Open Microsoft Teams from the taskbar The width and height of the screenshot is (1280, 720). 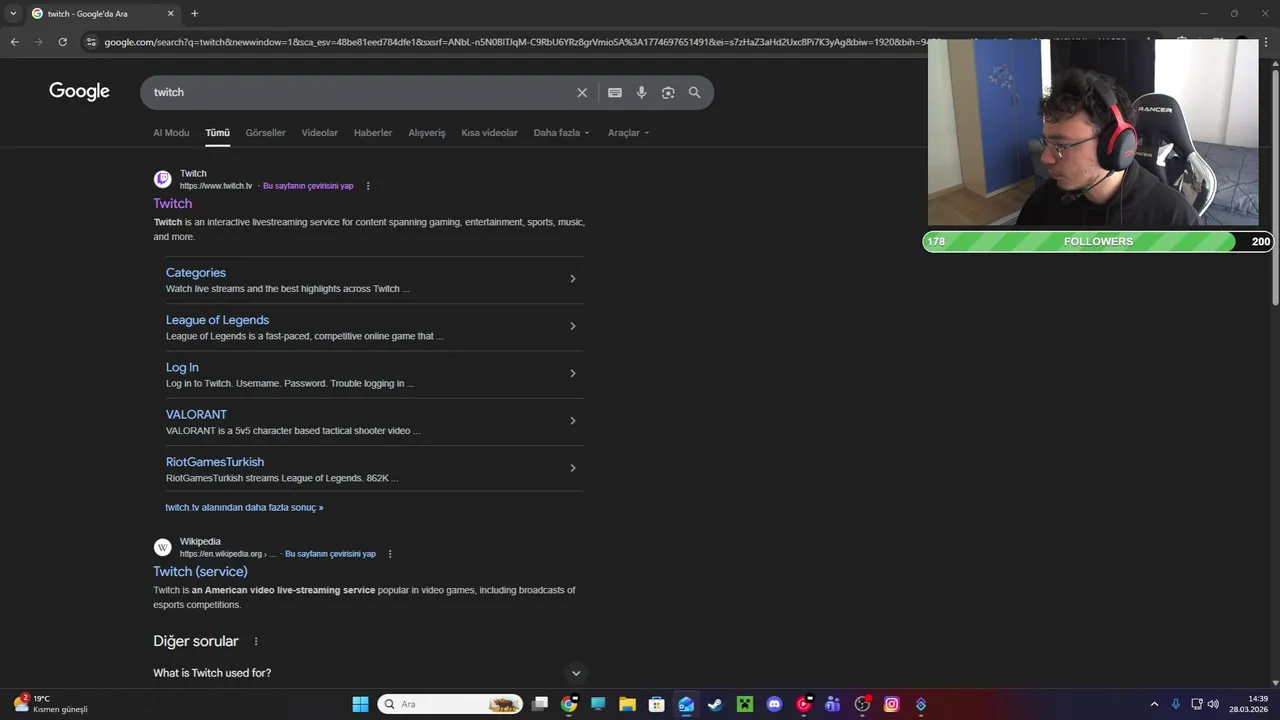[832, 704]
